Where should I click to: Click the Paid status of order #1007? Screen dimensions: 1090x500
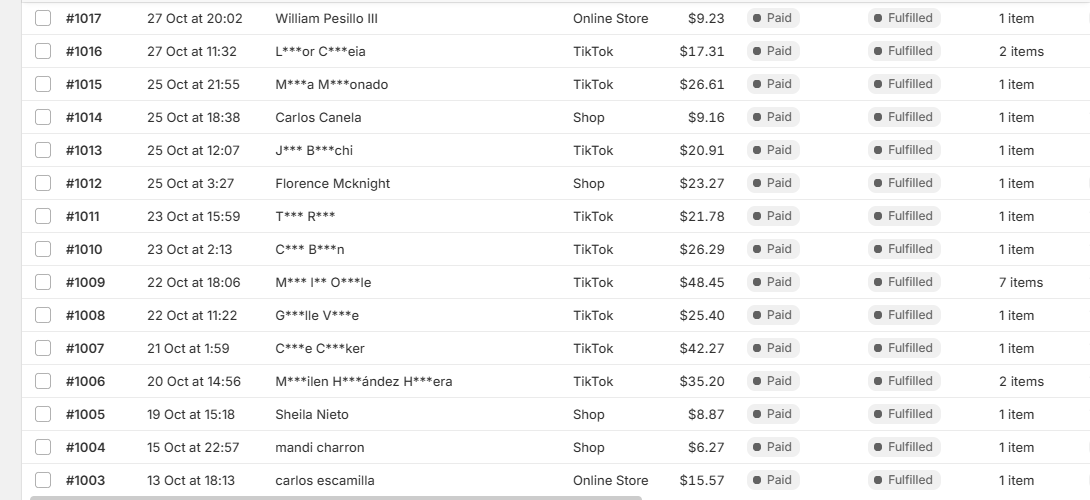point(773,348)
